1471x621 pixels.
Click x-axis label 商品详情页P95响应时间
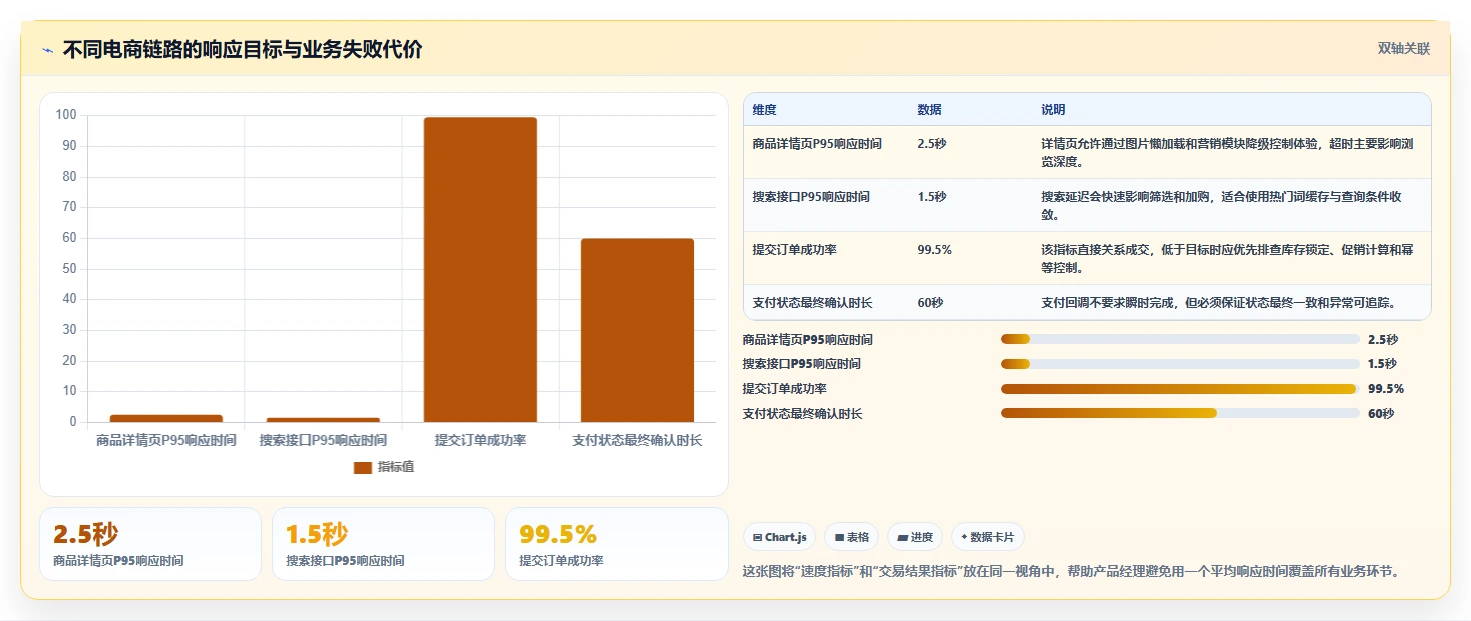click(x=166, y=440)
